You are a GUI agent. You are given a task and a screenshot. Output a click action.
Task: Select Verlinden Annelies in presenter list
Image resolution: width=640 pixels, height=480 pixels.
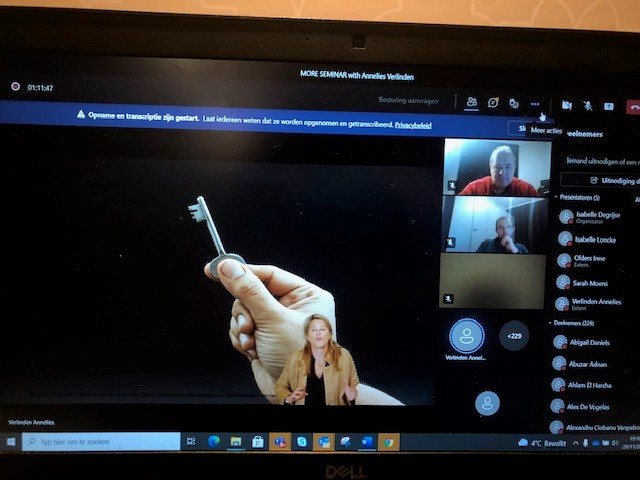(x=595, y=304)
